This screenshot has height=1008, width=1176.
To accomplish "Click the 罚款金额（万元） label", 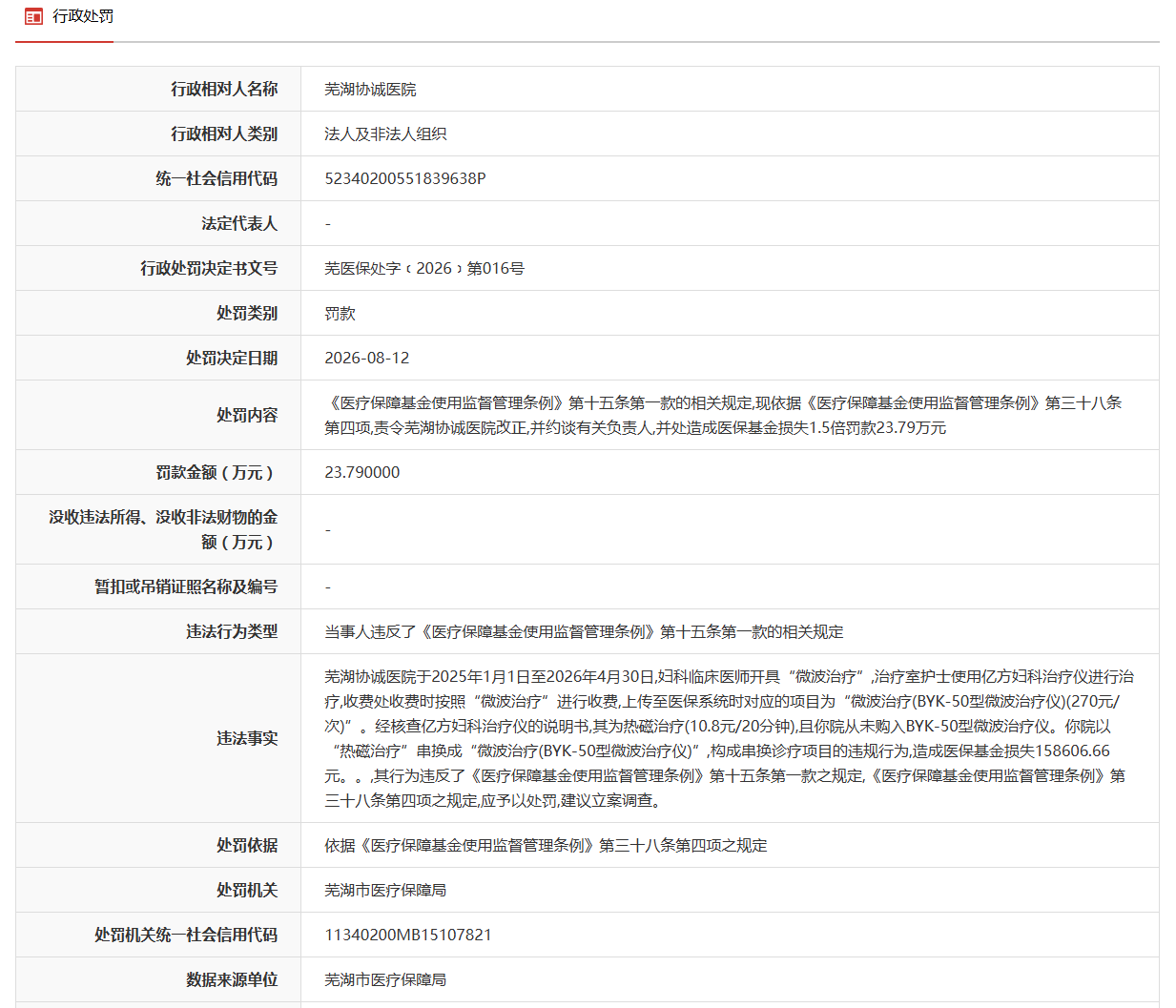I will tap(217, 472).
